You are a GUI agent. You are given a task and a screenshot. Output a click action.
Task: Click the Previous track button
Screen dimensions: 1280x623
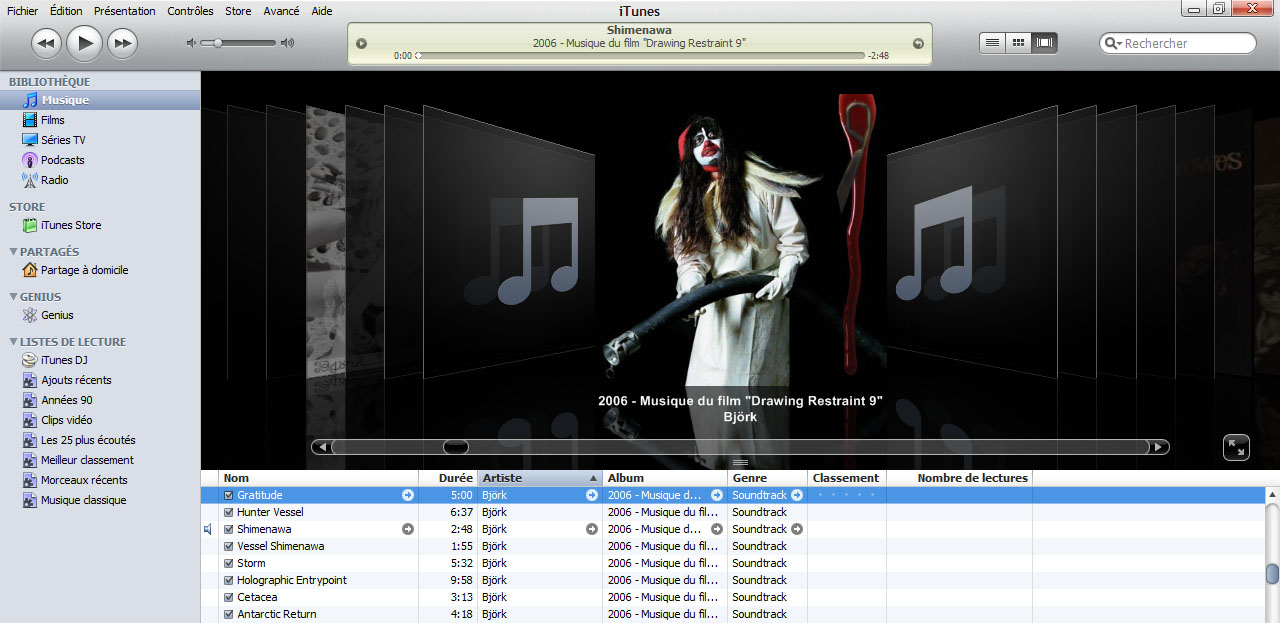click(46, 42)
